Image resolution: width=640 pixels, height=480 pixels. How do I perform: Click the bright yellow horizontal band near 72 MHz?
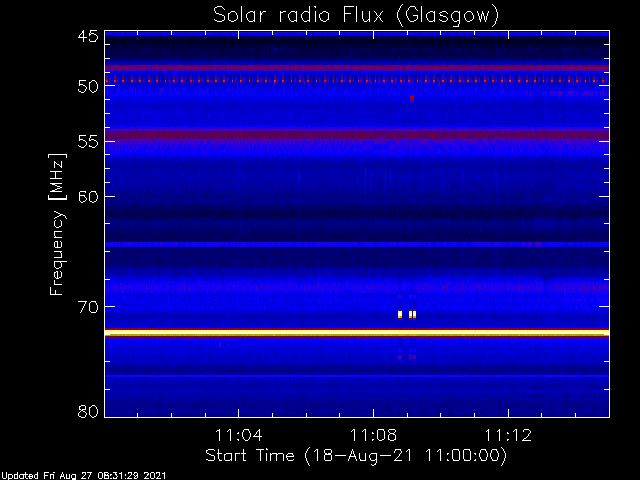point(357,333)
